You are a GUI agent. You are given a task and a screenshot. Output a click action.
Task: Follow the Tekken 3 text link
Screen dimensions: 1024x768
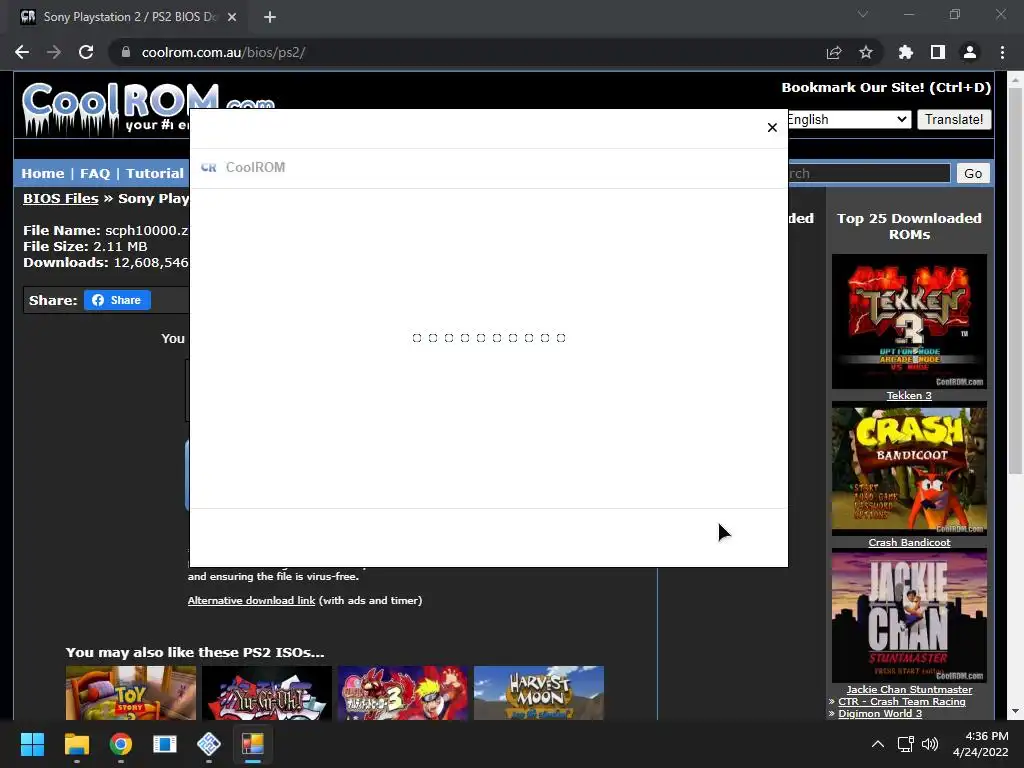tap(909, 396)
